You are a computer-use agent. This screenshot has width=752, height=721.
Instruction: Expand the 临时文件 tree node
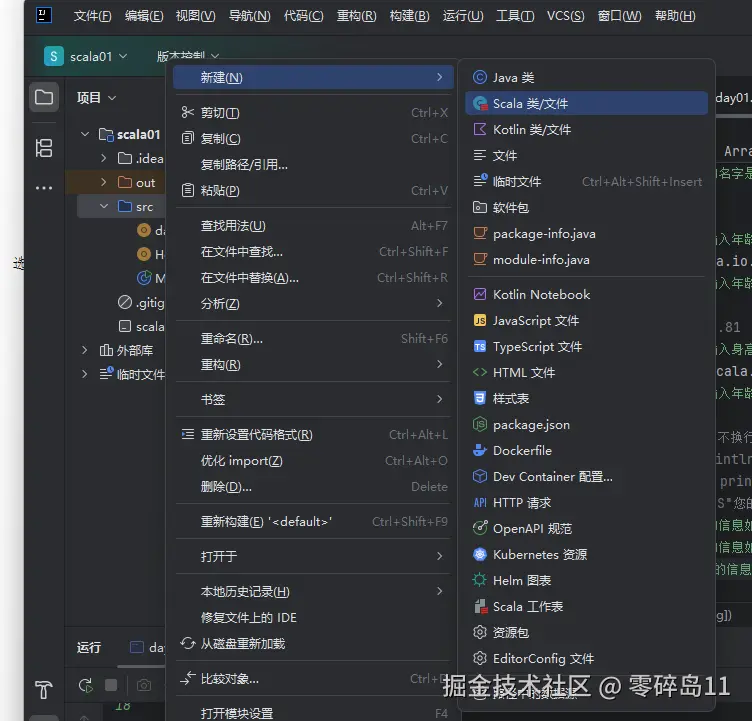click(85, 374)
